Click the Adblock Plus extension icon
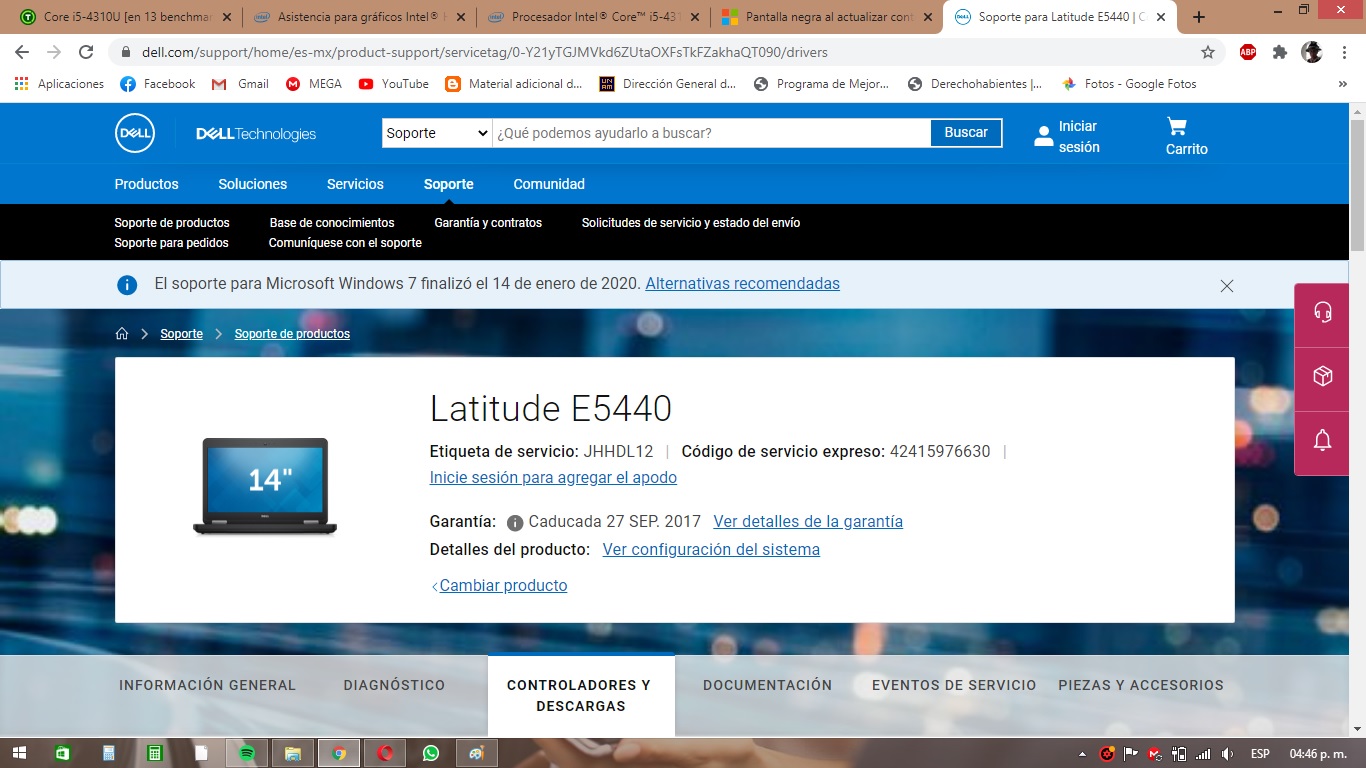The image size is (1366, 768). coord(1248,52)
